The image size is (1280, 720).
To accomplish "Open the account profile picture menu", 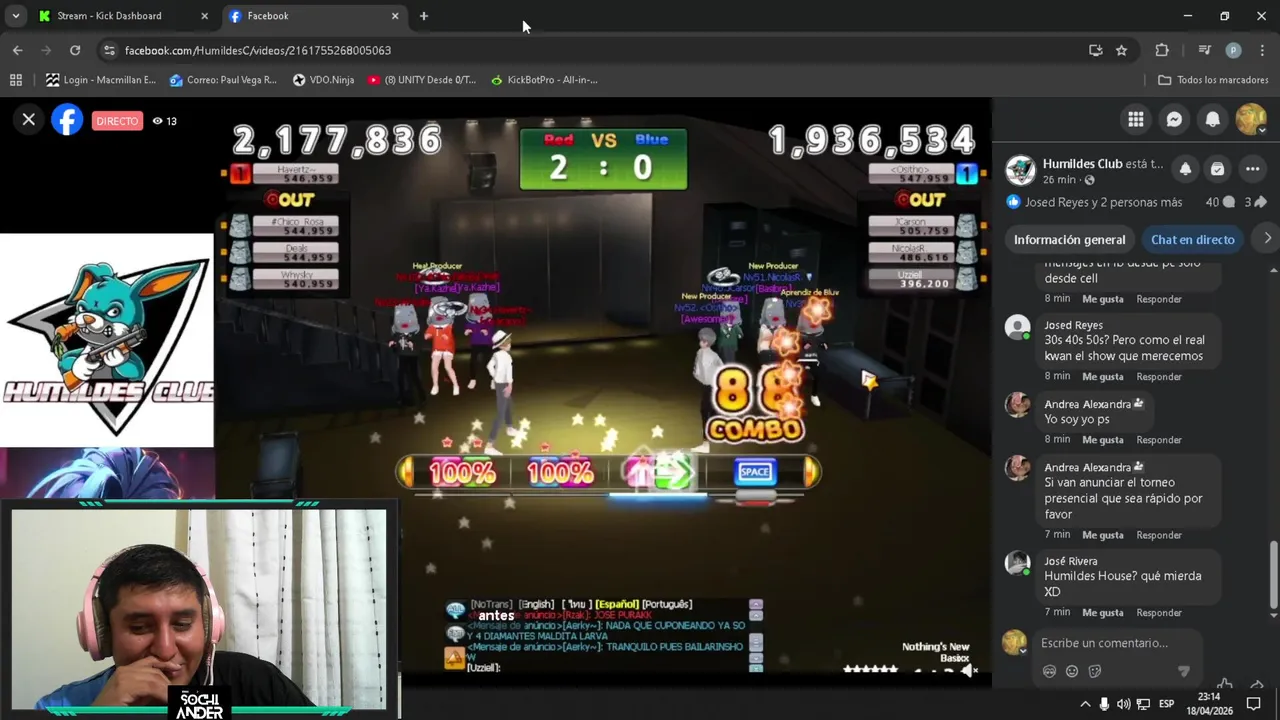I will (x=1250, y=120).
